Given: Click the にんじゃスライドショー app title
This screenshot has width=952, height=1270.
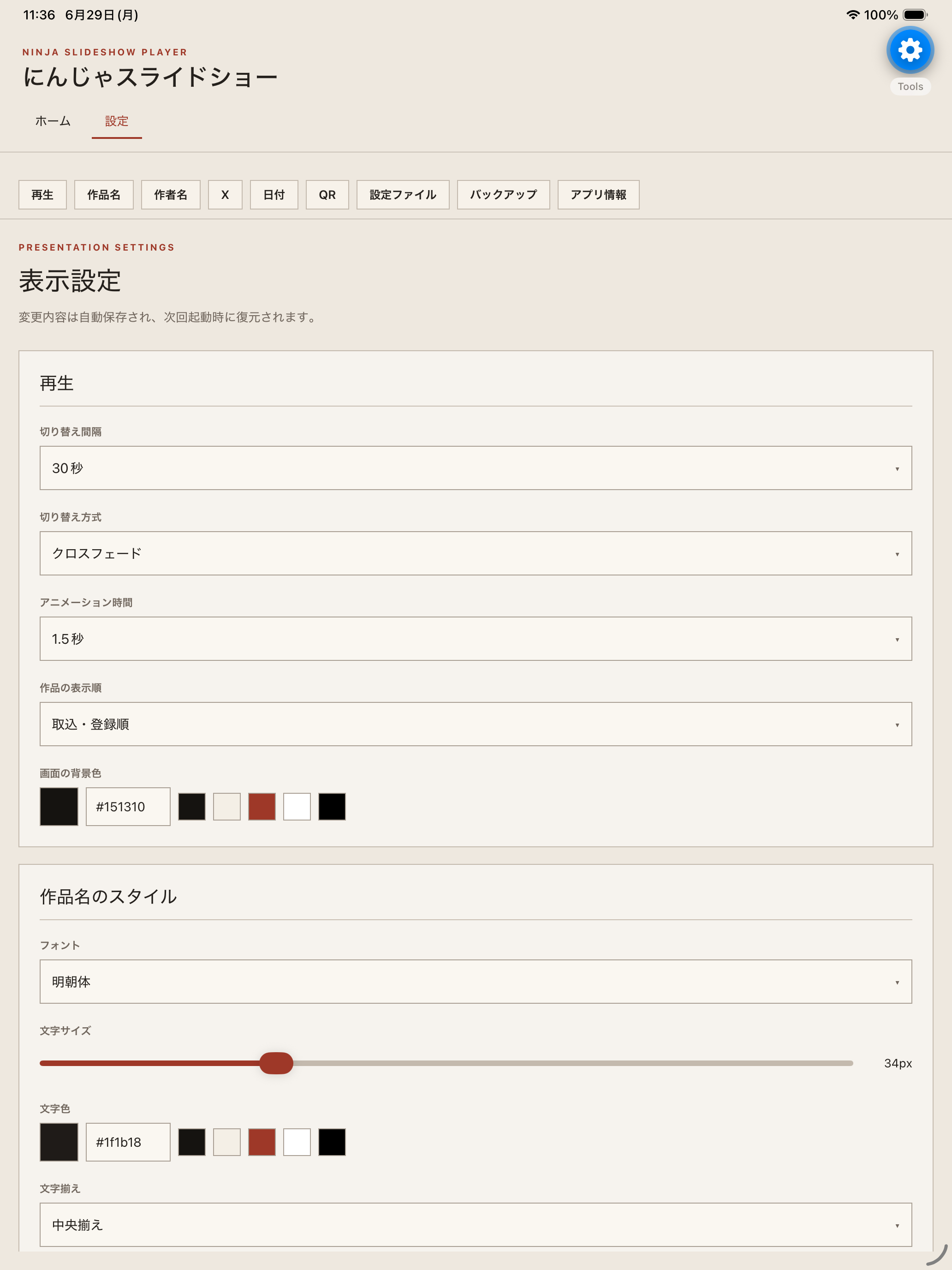Looking at the screenshot, I should click(x=150, y=77).
